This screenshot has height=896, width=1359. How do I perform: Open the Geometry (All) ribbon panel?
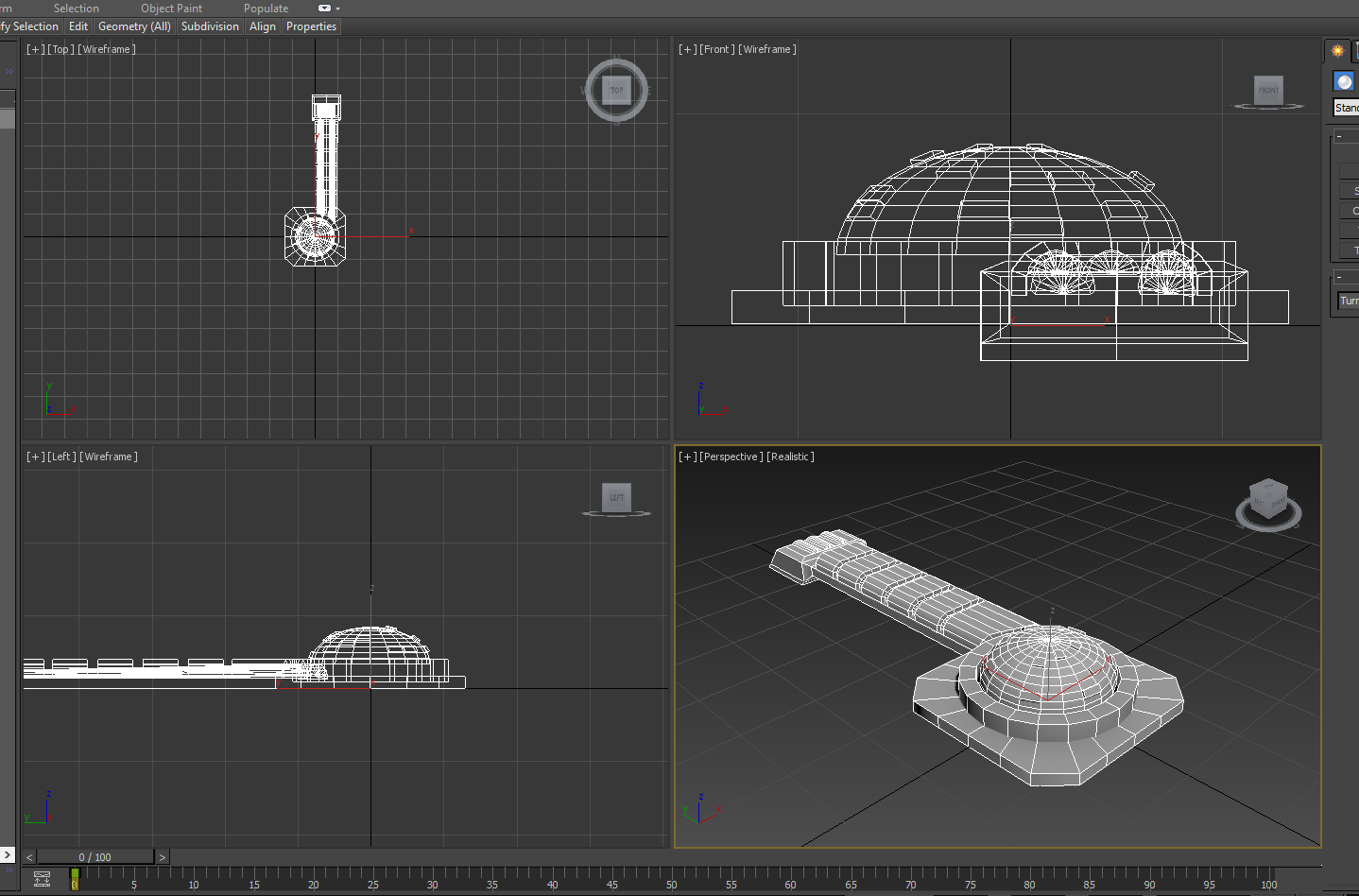pyautogui.click(x=134, y=26)
